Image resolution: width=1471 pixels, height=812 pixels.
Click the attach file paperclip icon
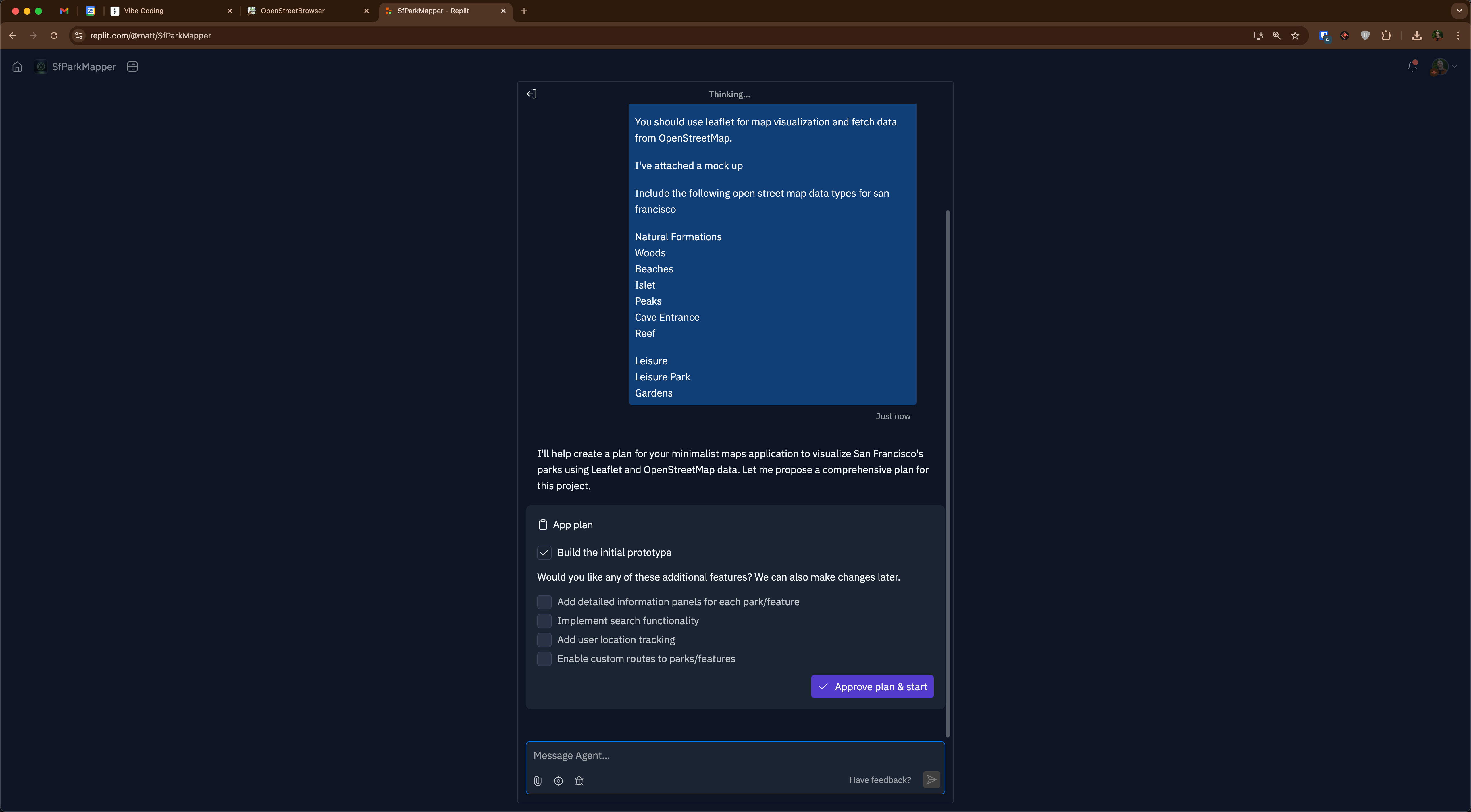pyautogui.click(x=537, y=781)
